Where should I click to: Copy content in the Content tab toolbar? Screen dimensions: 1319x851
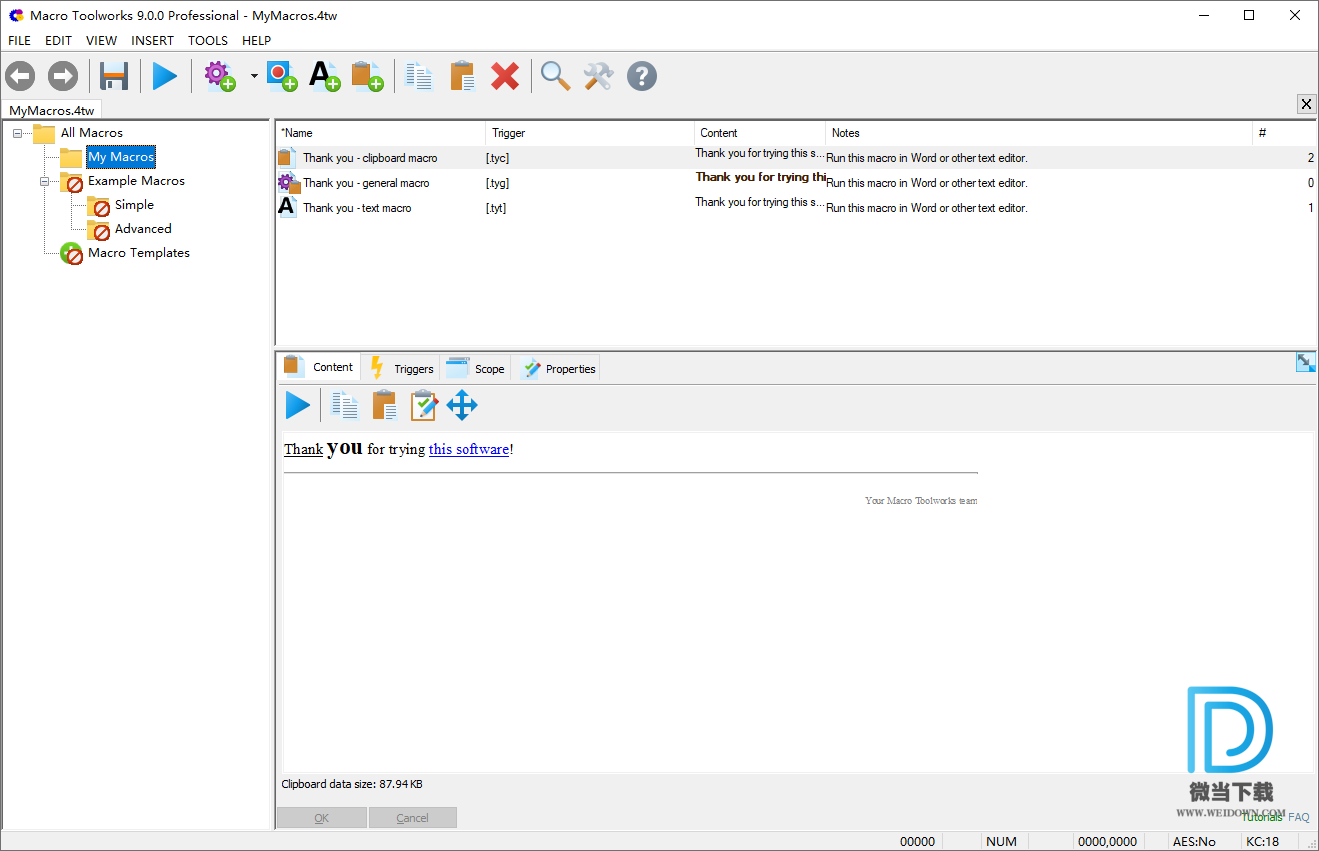[345, 405]
